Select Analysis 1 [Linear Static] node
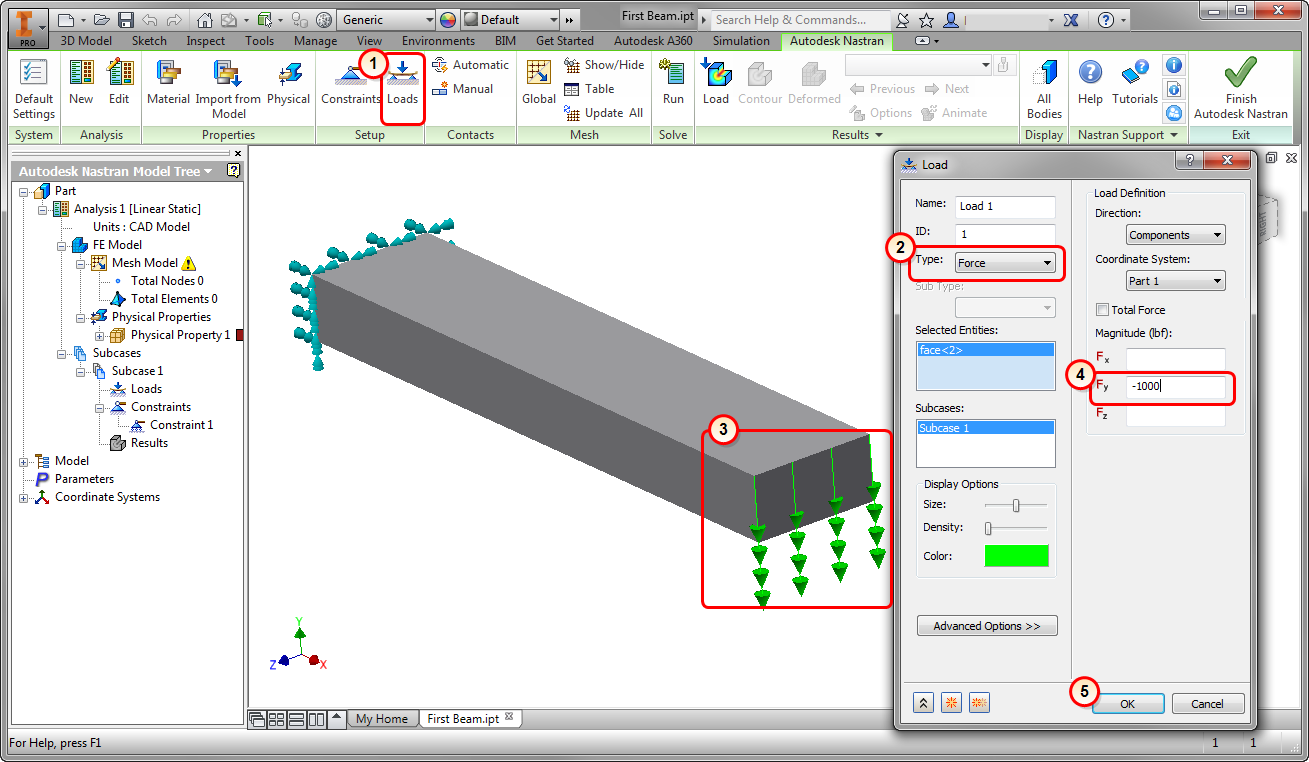The image size is (1309, 762). coord(137,209)
